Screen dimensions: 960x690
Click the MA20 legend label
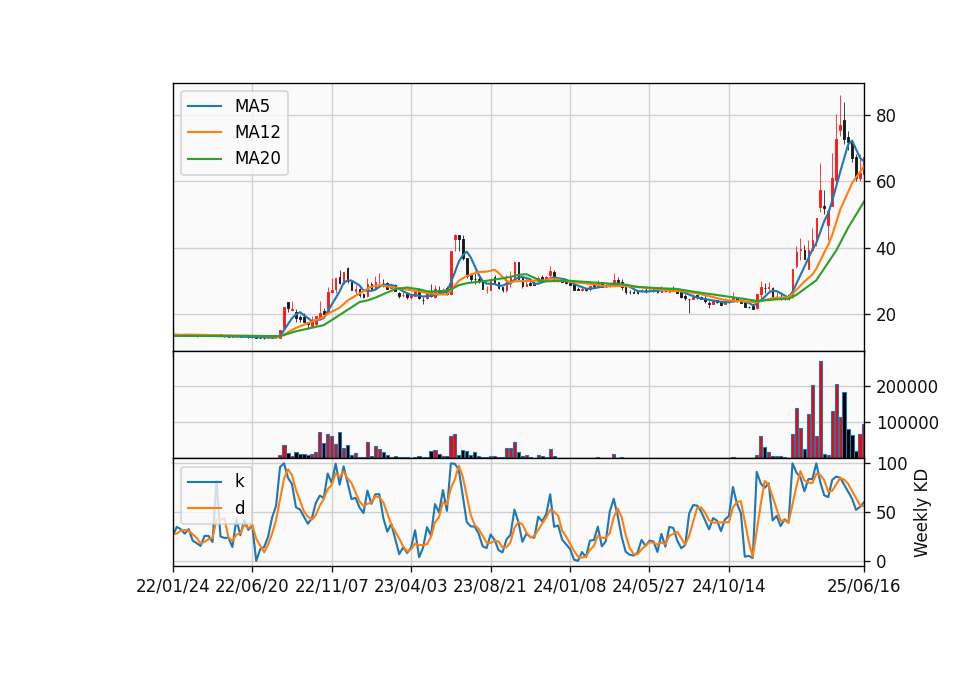coord(257,158)
